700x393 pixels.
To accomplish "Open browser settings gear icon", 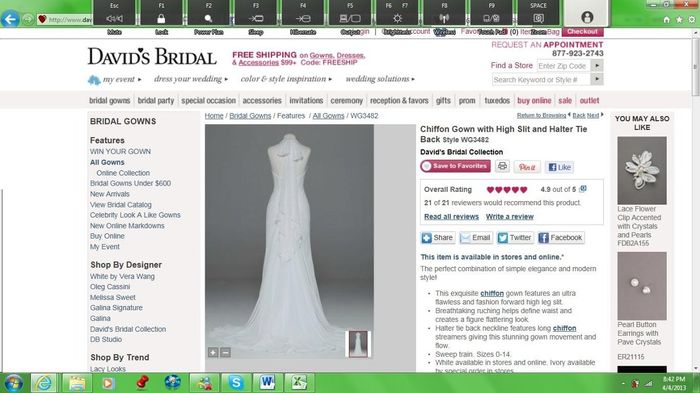I will pyautogui.click(x=692, y=20).
